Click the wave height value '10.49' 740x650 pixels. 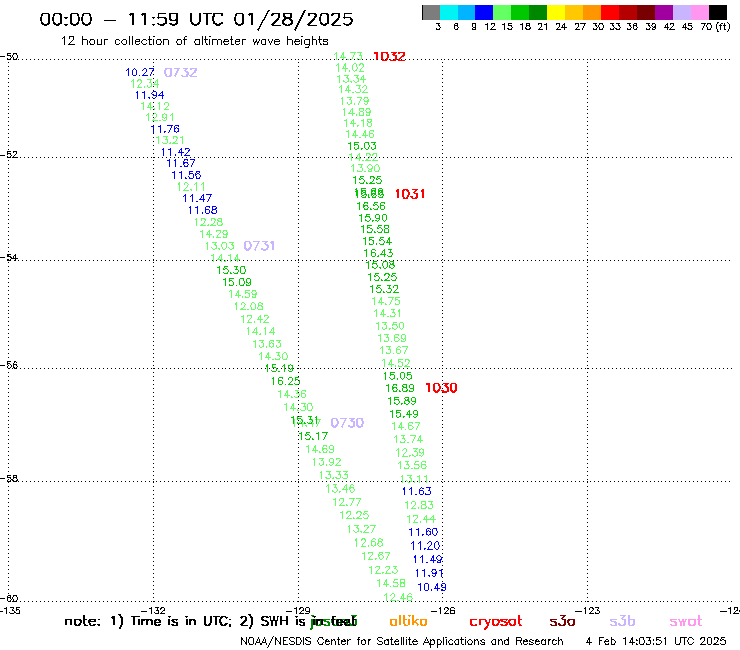[432, 587]
